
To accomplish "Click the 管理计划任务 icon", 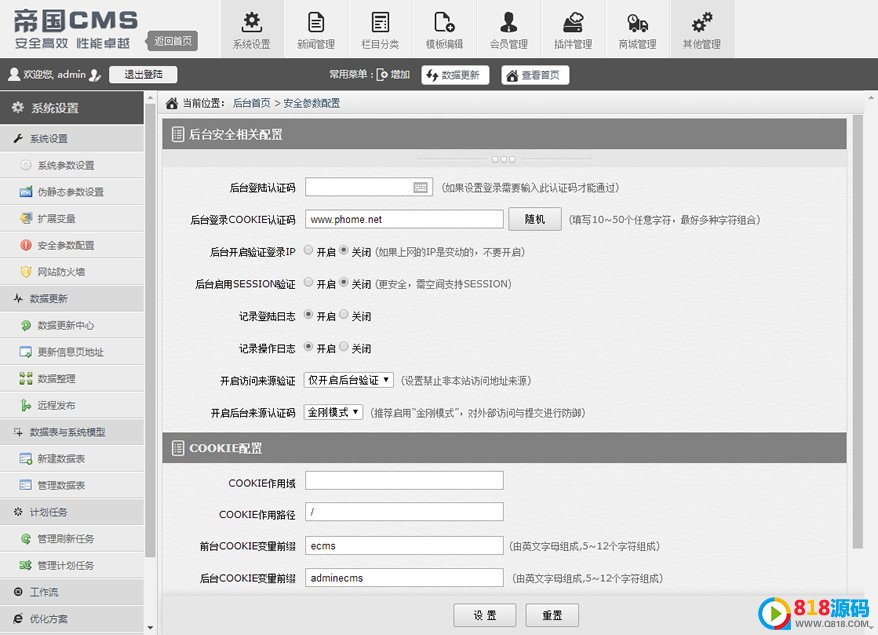I will pyautogui.click(x=26, y=565).
